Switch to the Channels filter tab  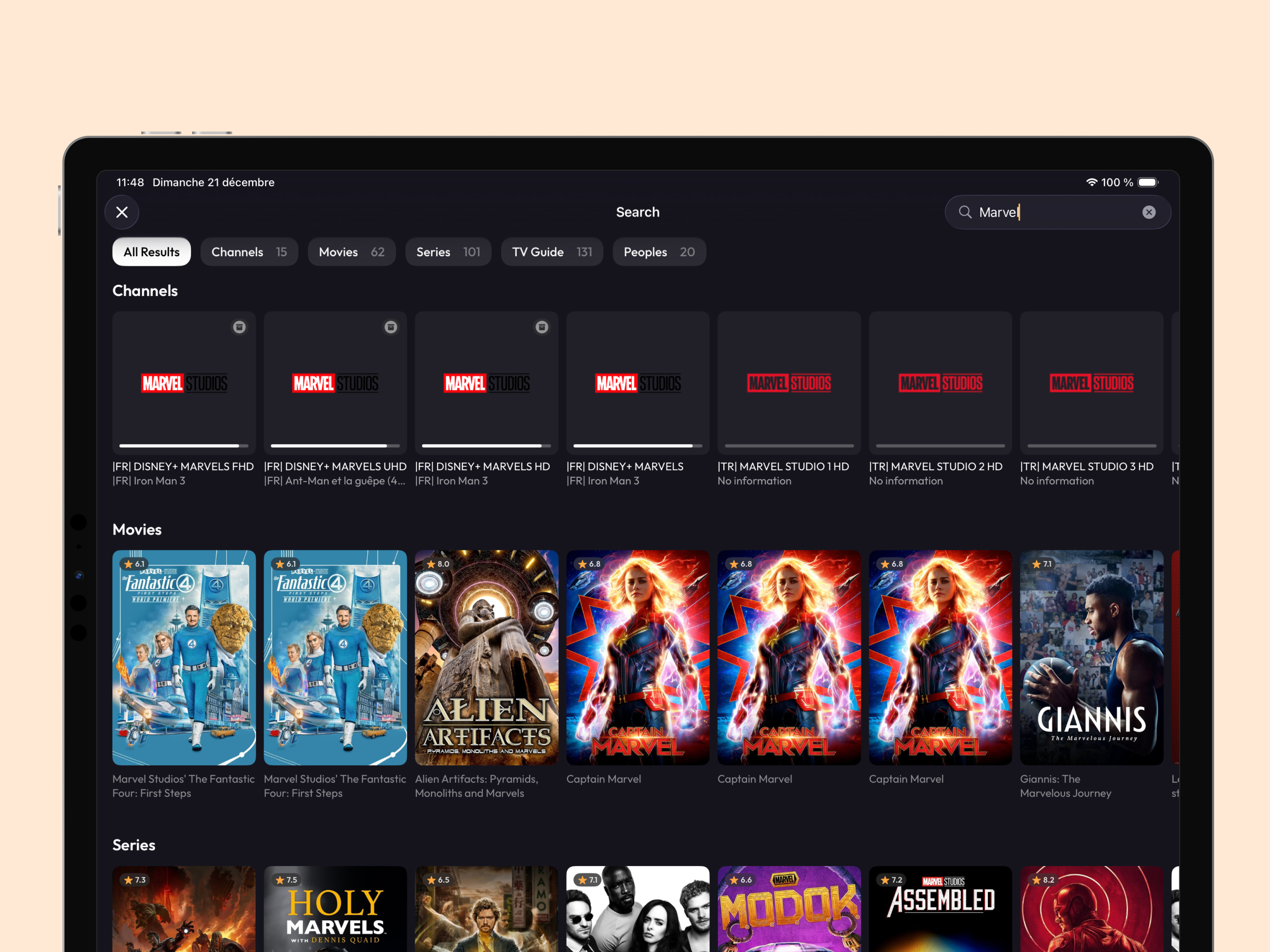[x=249, y=252]
